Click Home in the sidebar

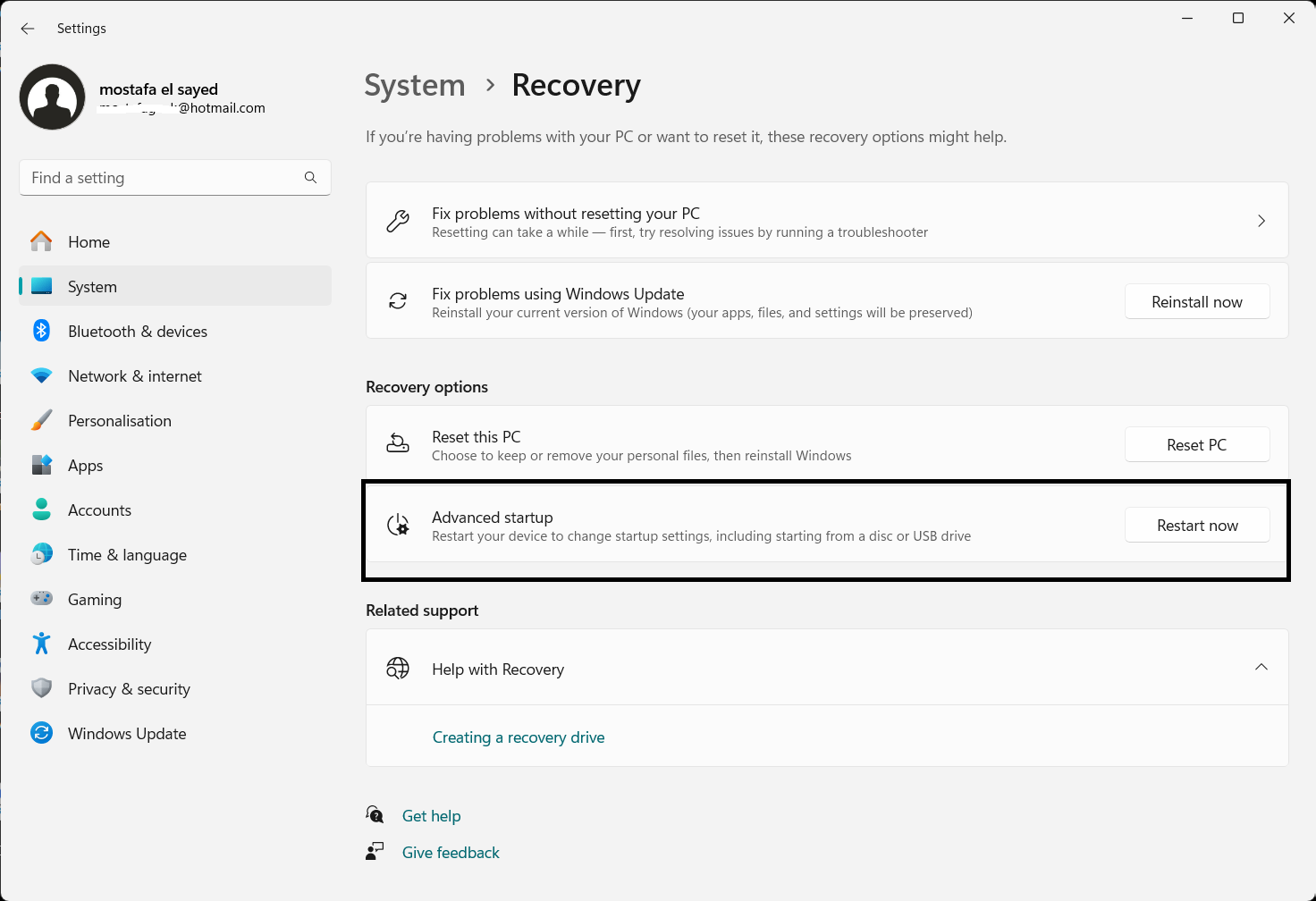tap(89, 241)
